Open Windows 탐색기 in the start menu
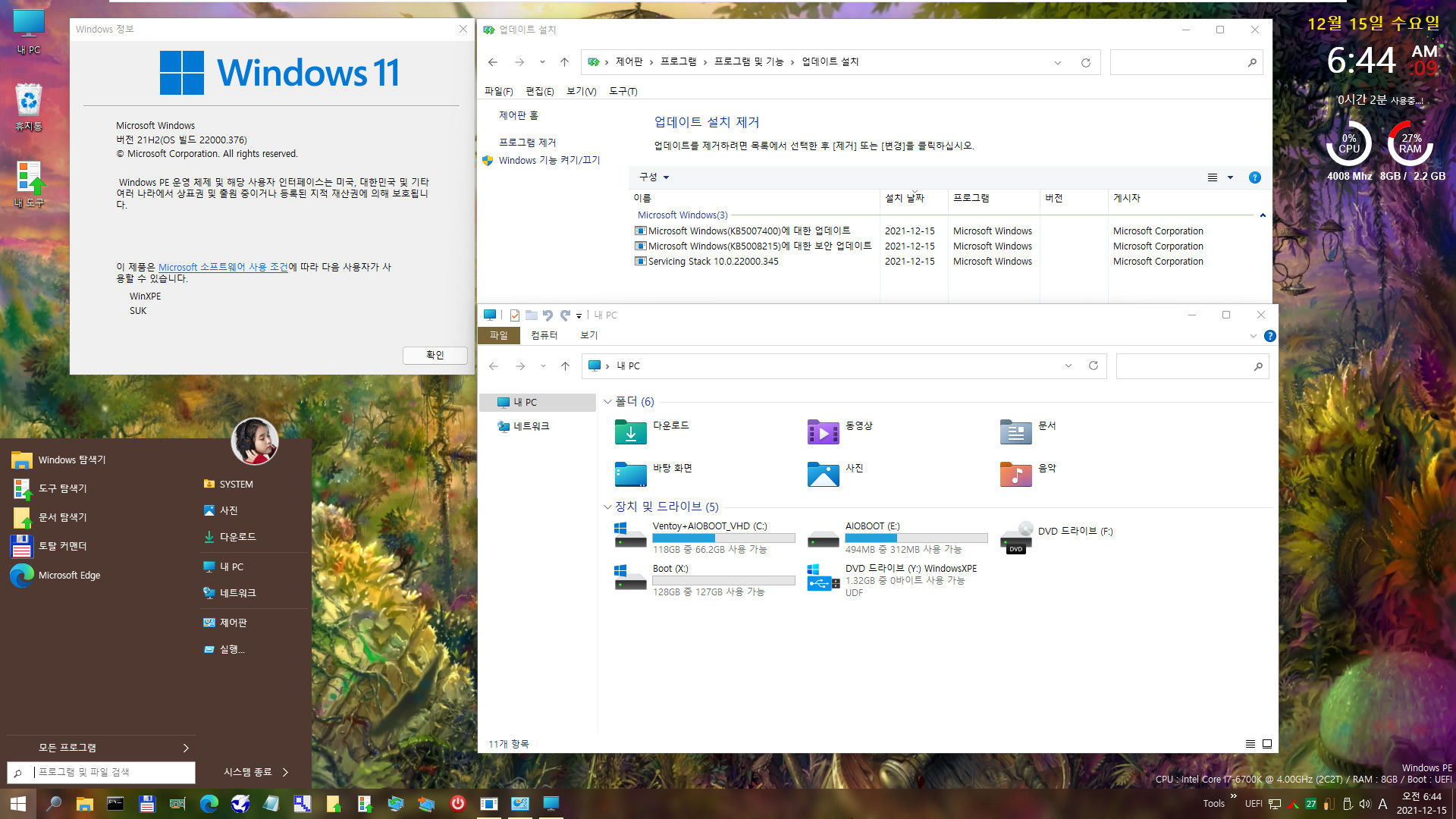 coord(59,460)
